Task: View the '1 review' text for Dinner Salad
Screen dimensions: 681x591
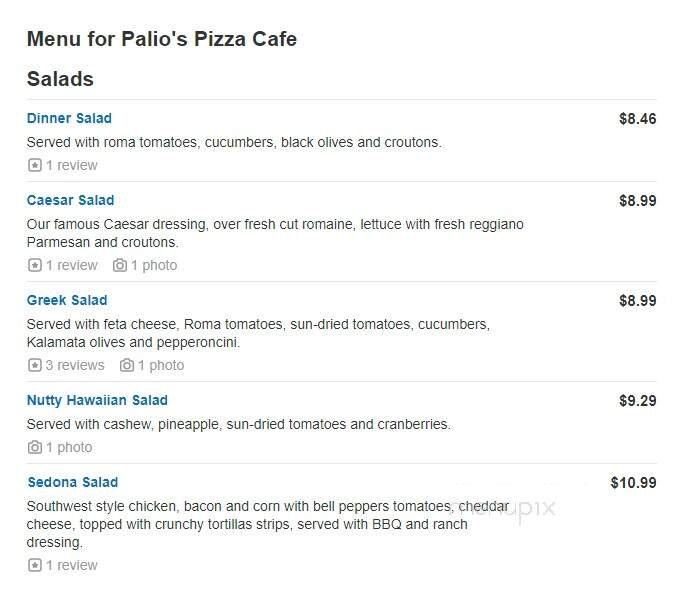Action: coord(72,165)
